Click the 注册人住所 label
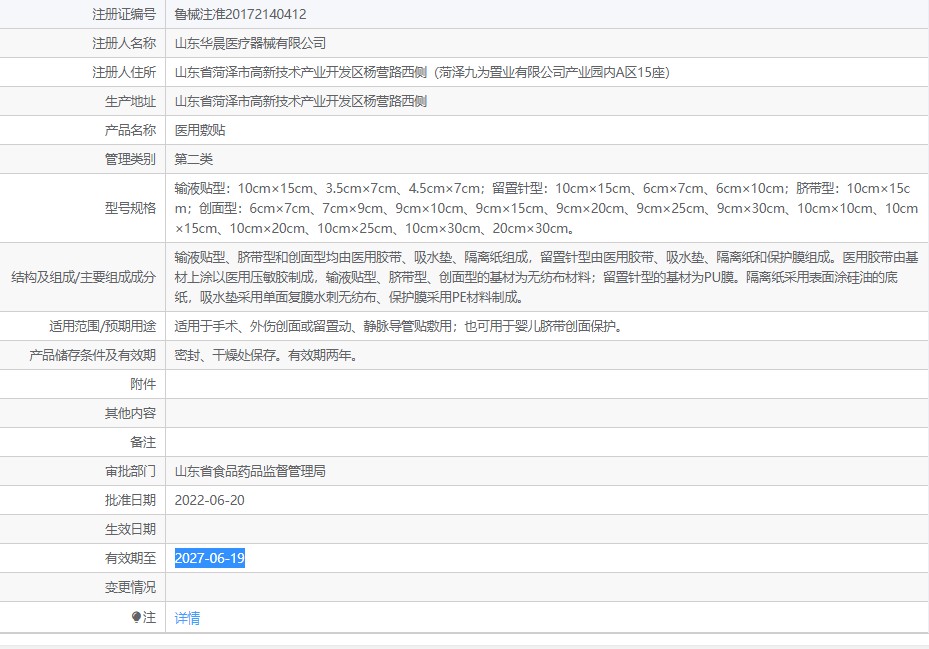The height and width of the screenshot is (649, 929). (124, 72)
